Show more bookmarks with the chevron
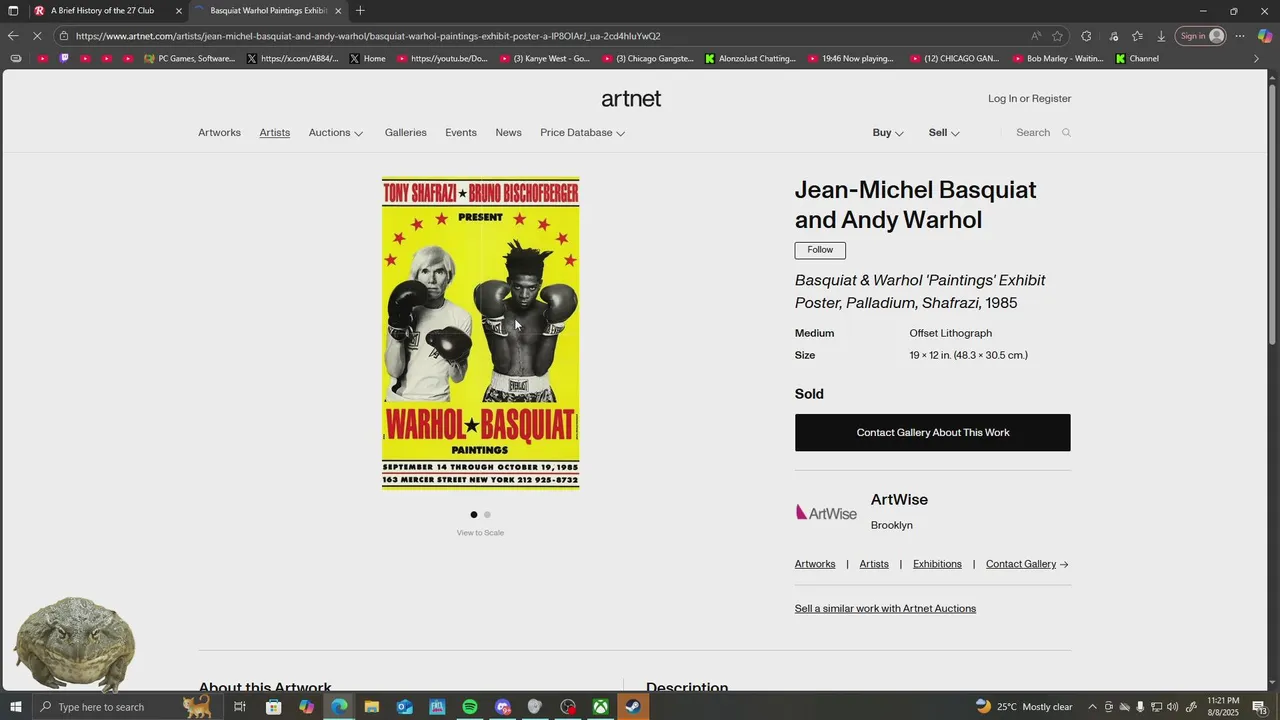1280x720 pixels. click(x=1256, y=58)
